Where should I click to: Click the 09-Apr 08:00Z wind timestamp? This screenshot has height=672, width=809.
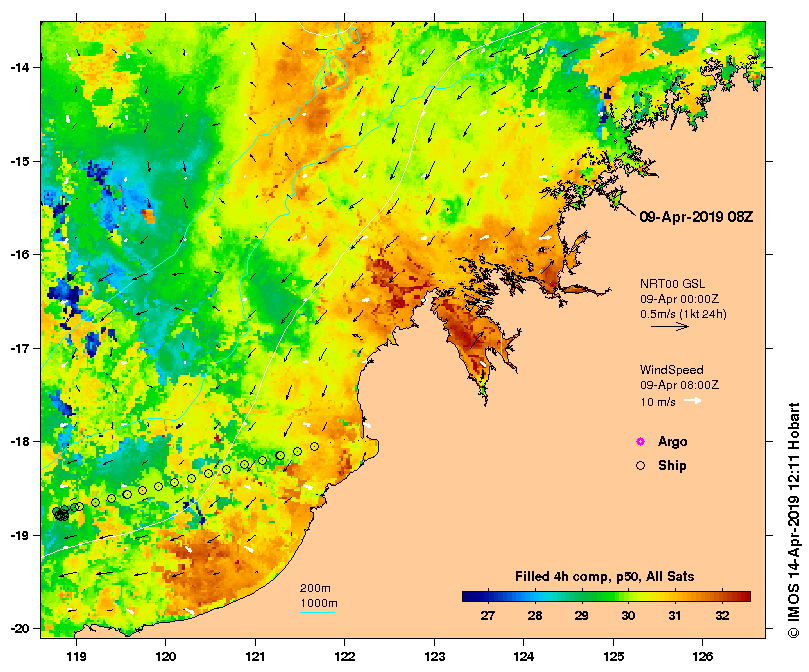679,385
